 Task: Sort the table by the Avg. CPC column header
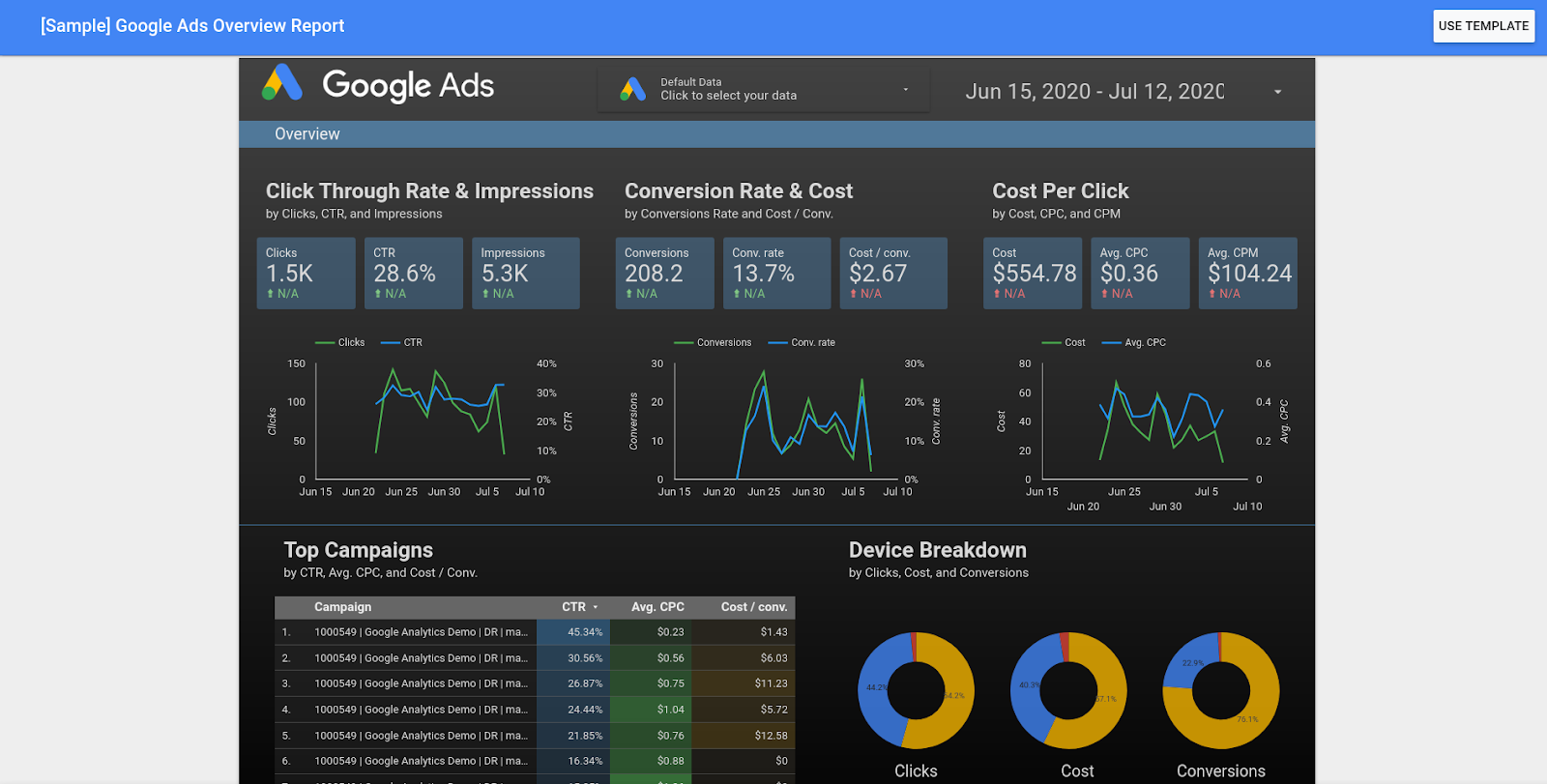click(657, 607)
